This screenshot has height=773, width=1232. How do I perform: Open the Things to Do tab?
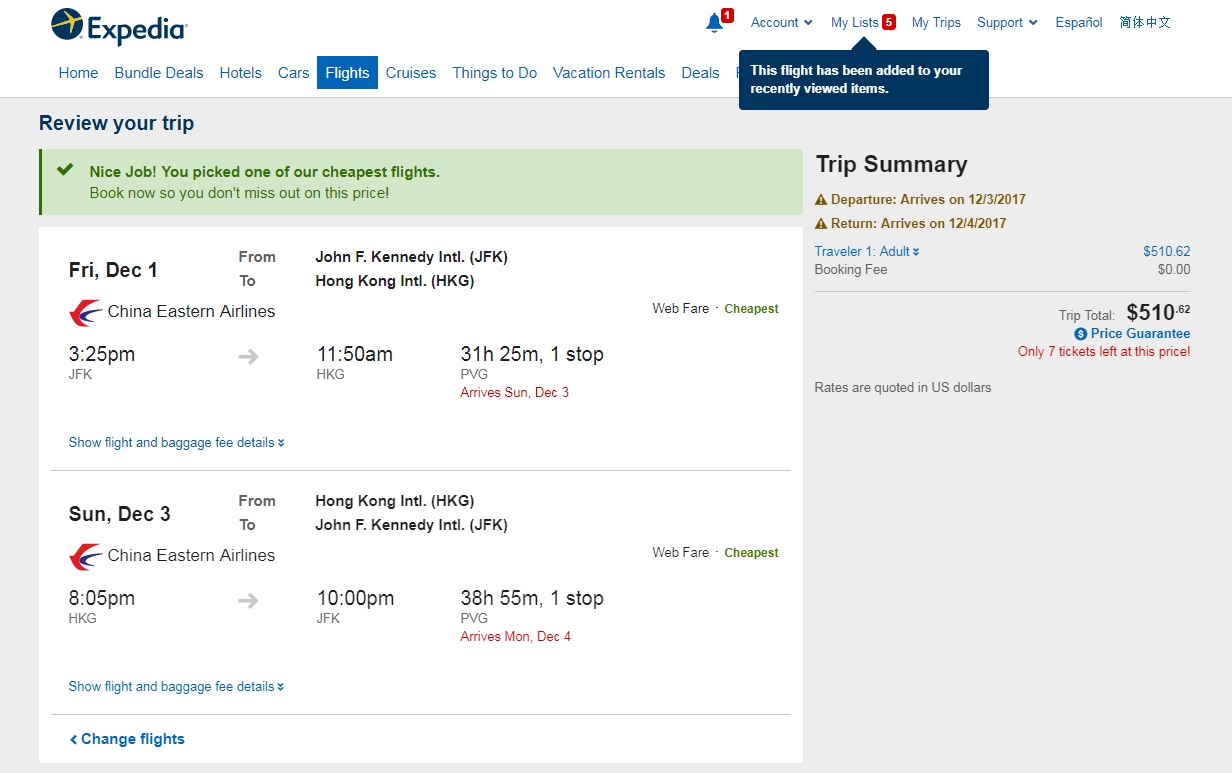coord(494,73)
